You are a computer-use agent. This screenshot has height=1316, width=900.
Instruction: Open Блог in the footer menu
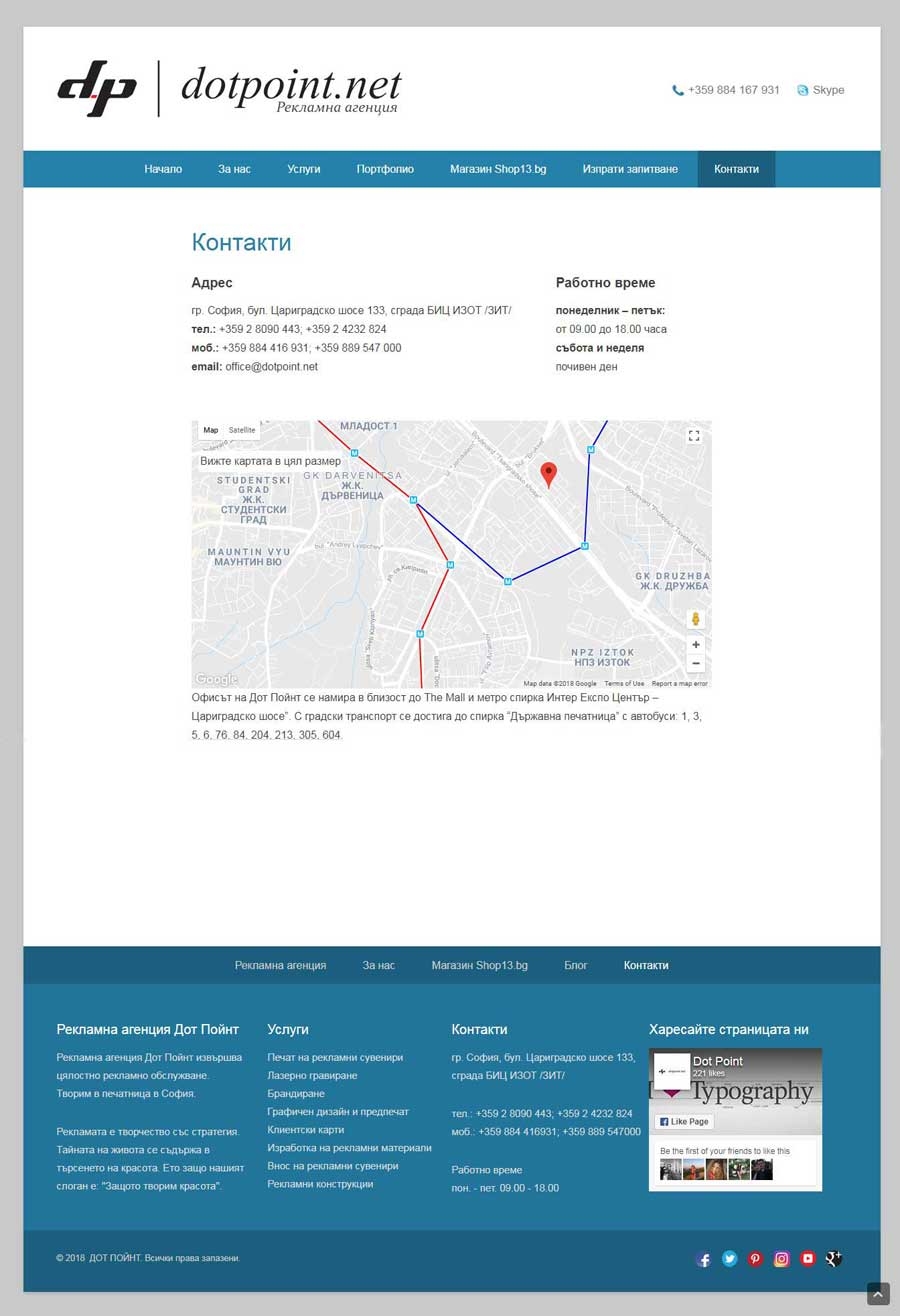point(576,965)
